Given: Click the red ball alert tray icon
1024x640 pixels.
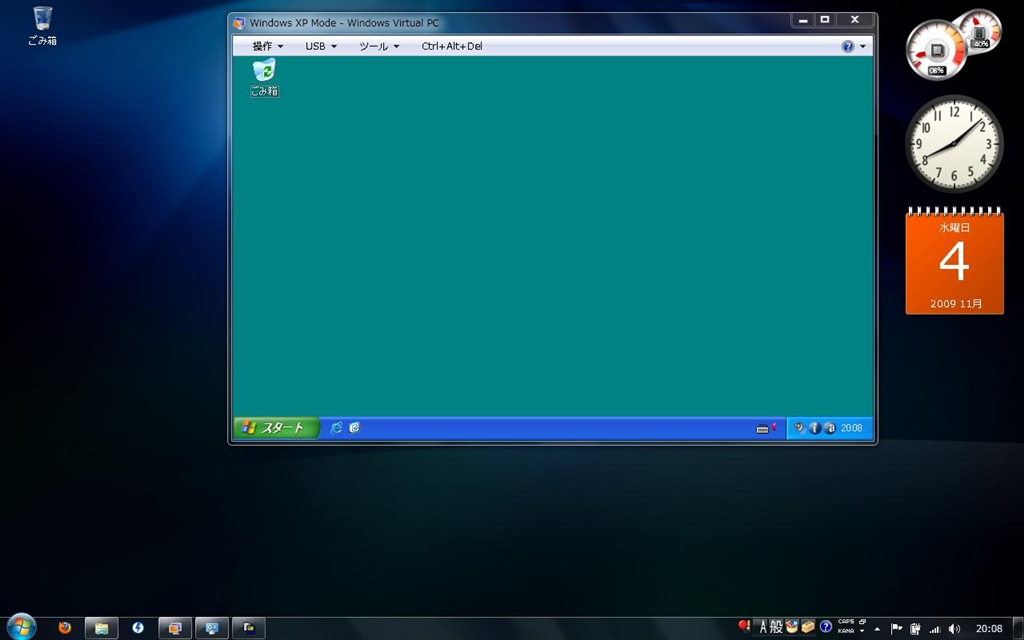Looking at the screenshot, I should [744, 626].
